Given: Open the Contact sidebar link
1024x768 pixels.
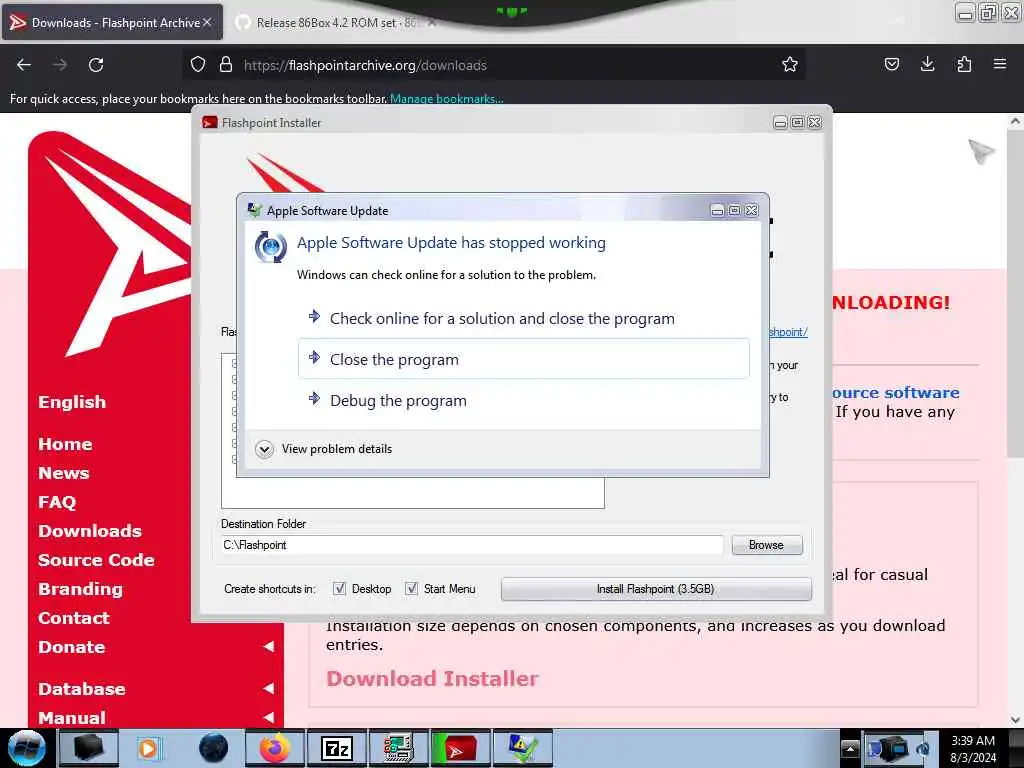Looking at the screenshot, I should tap(74, 618).
